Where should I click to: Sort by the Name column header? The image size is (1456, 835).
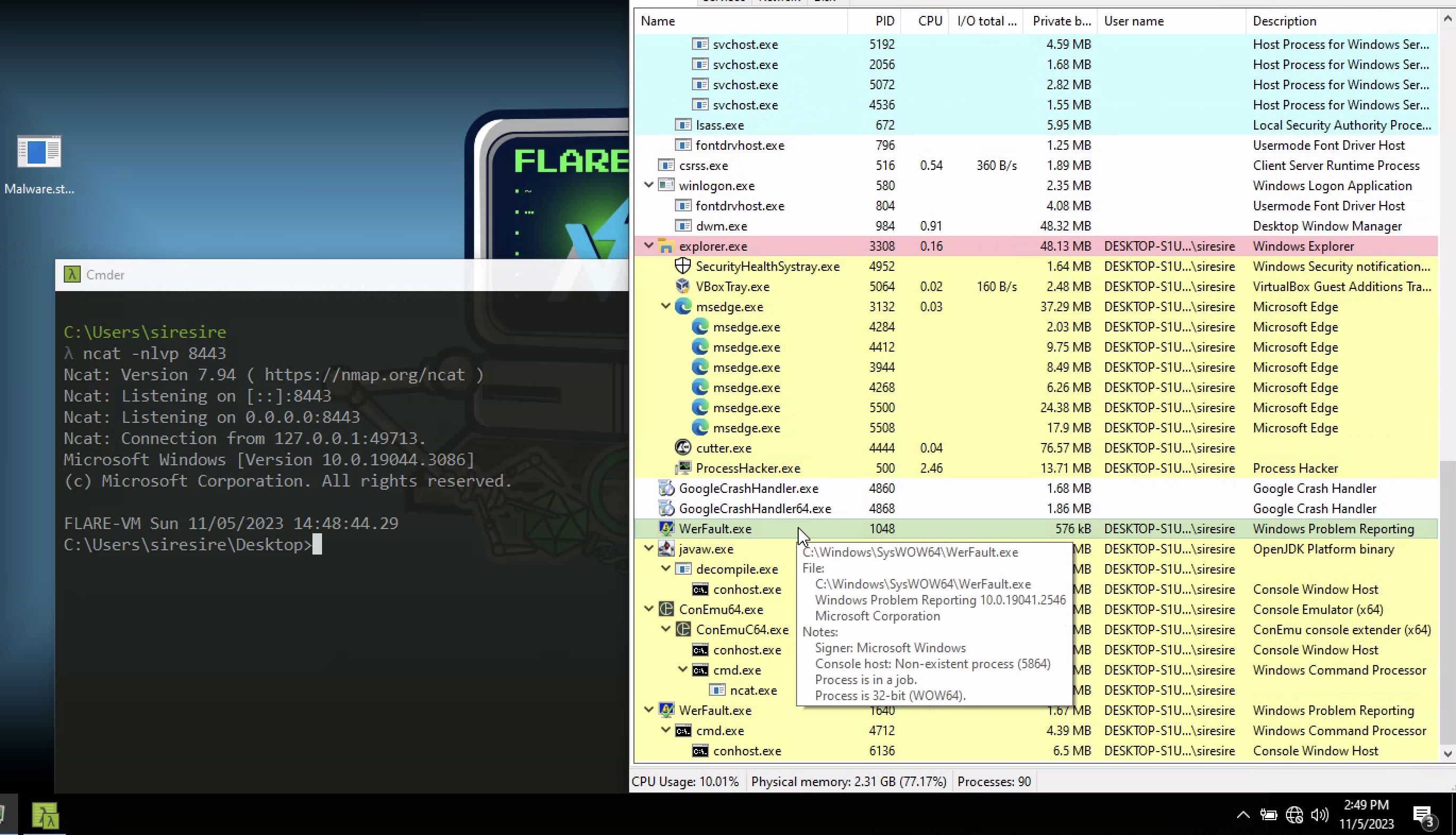(x=741, y=21)
